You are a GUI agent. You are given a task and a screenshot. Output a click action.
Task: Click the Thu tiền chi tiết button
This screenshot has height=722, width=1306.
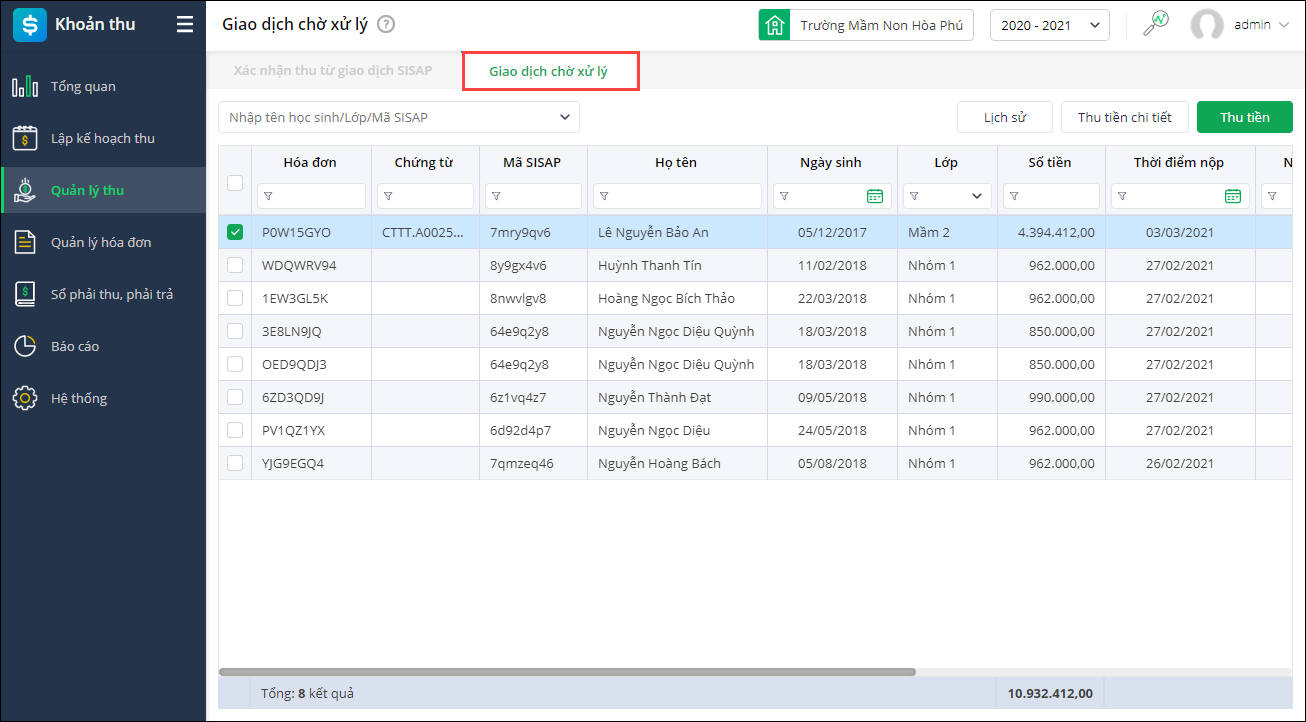pos(1125,117)
